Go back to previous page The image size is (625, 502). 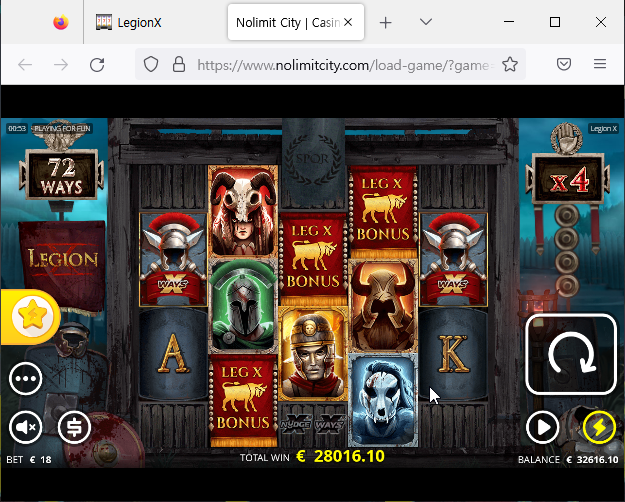pyautogui.click(x=25, y=64)
